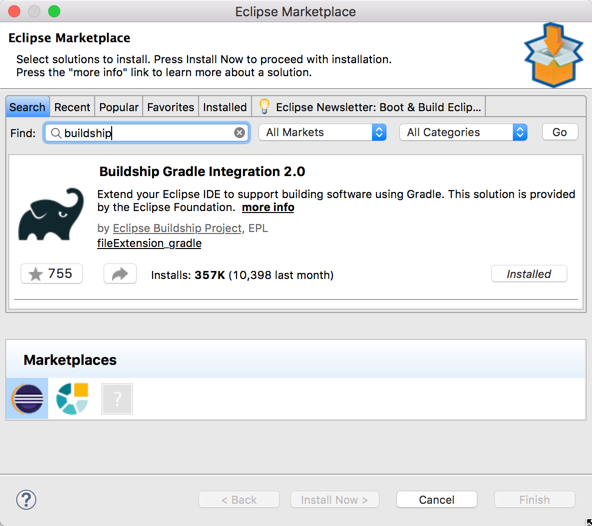
Task: Clear the search field text with the X icon
Action: pyautogui.click(x=239, y=133)
